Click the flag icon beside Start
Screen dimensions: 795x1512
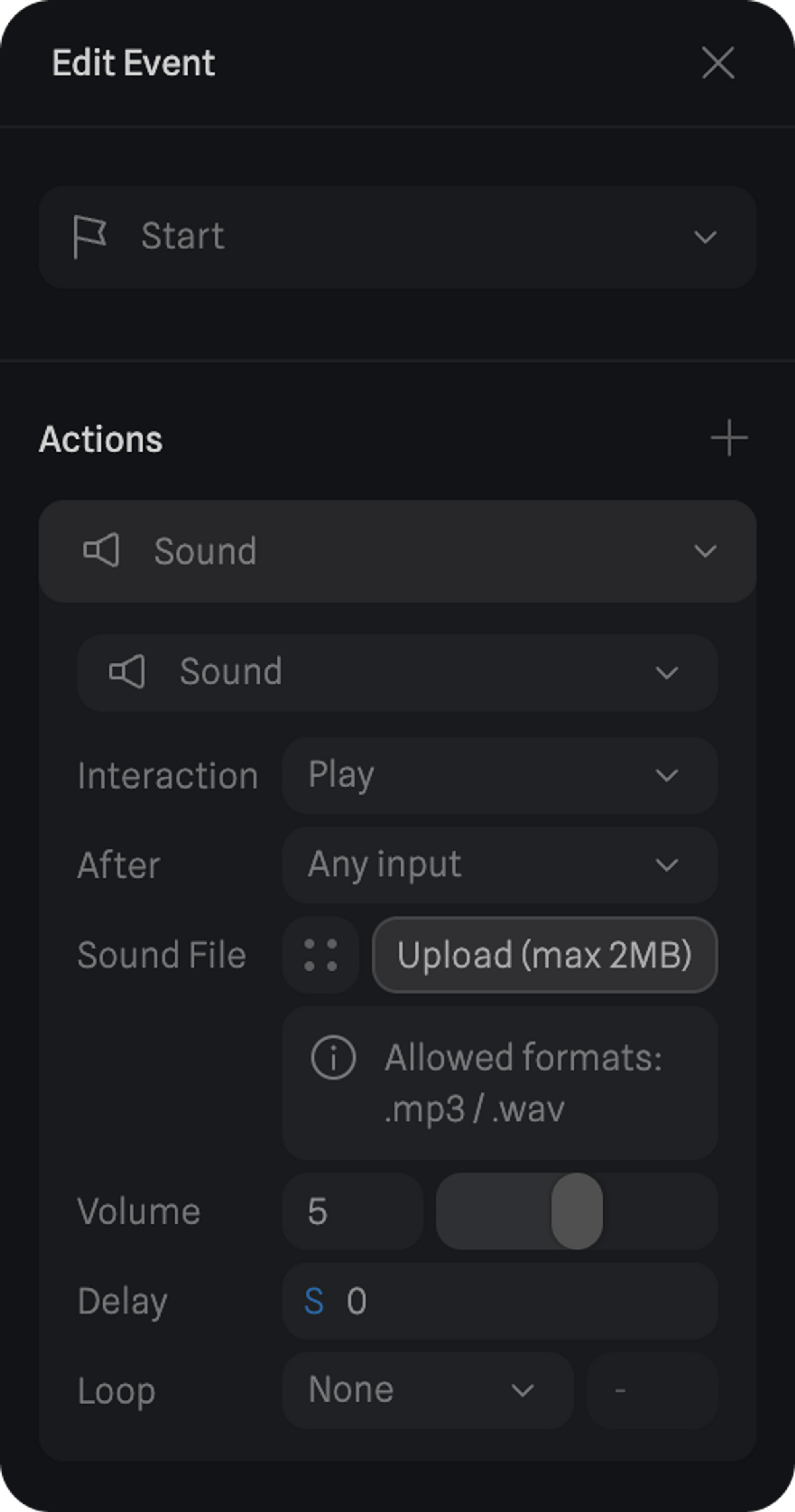click(x=89, y=236)
